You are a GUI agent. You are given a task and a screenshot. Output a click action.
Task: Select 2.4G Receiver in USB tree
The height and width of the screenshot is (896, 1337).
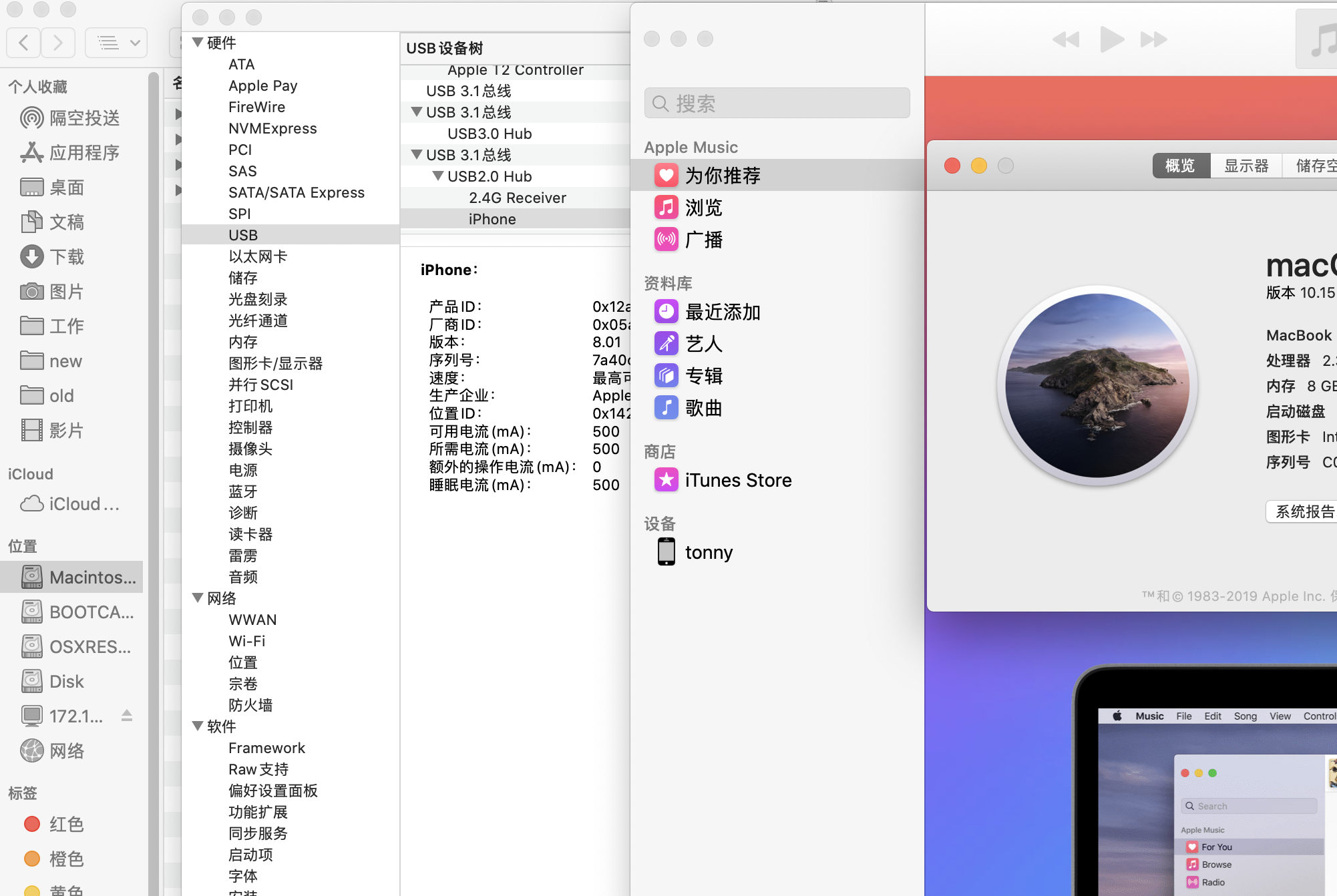517,198
